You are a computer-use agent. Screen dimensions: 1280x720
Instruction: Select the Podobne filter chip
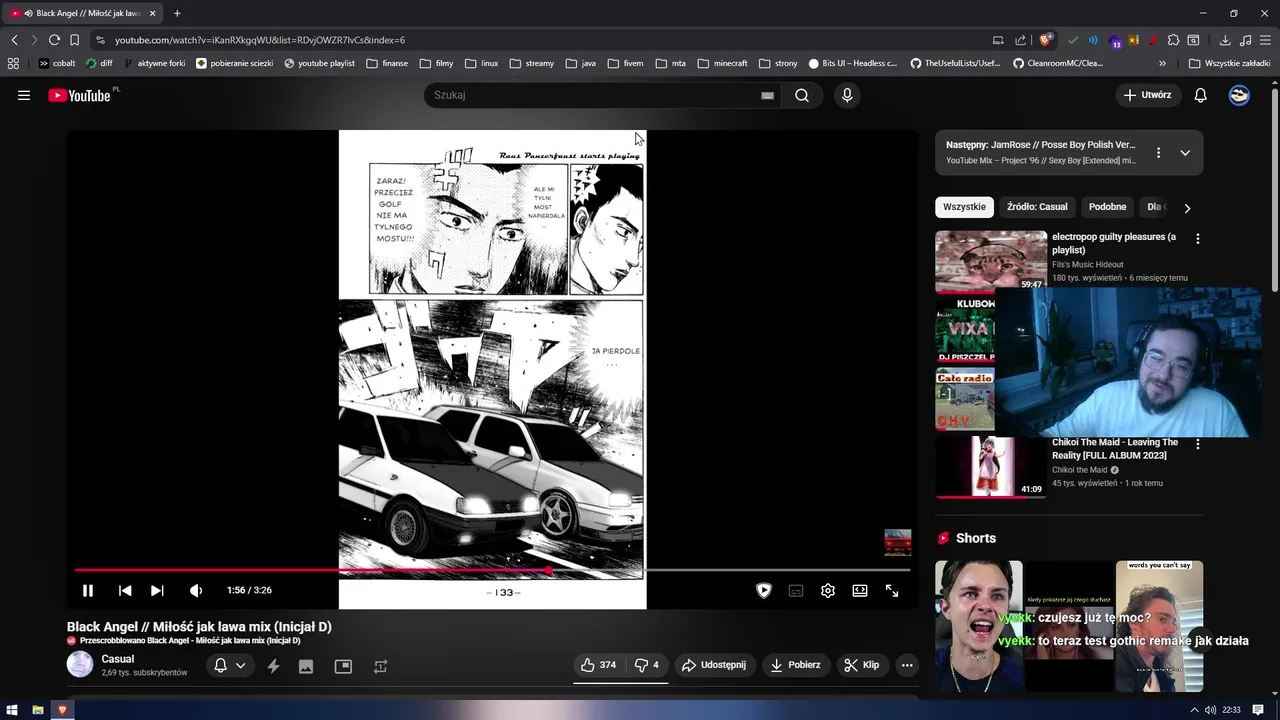(1107, 207)
